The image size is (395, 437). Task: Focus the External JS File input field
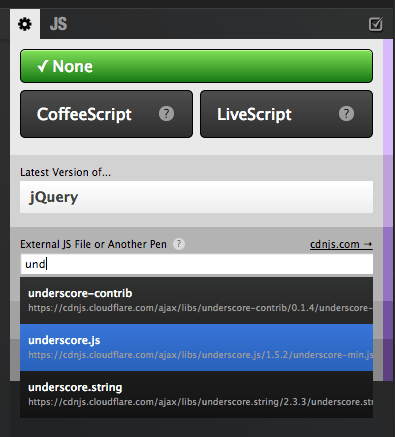pyautogui.click(x=196, y=264)
